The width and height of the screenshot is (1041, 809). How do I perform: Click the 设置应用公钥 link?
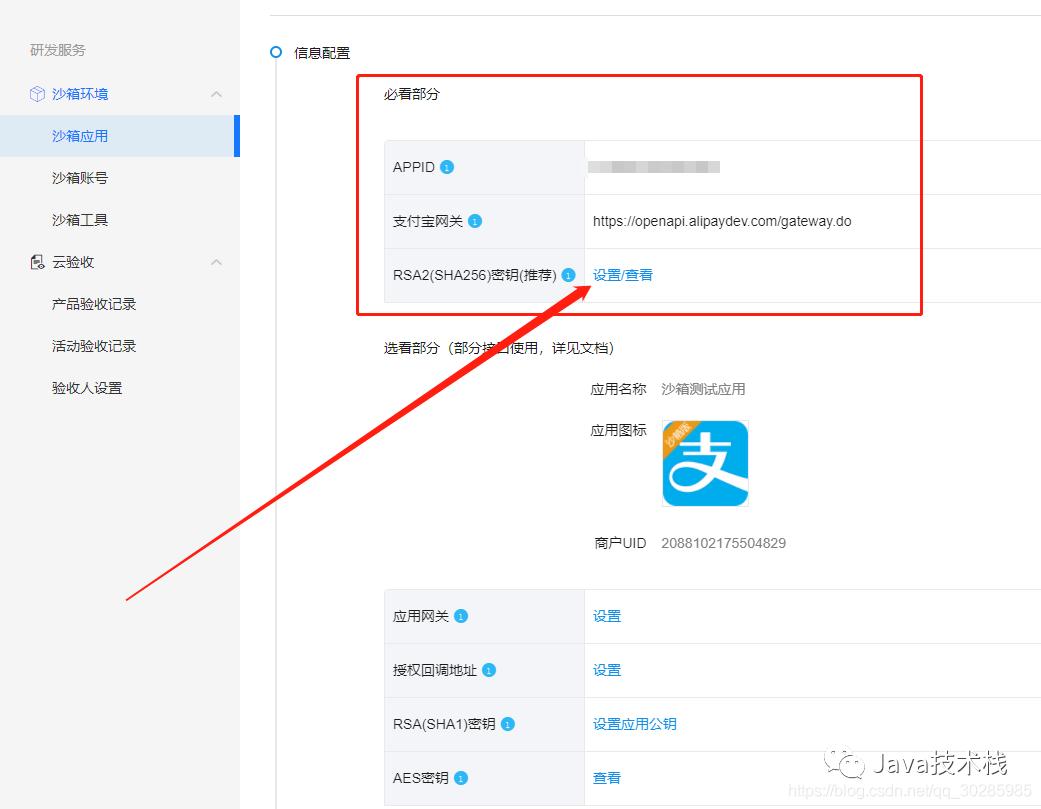pos(634,724)
